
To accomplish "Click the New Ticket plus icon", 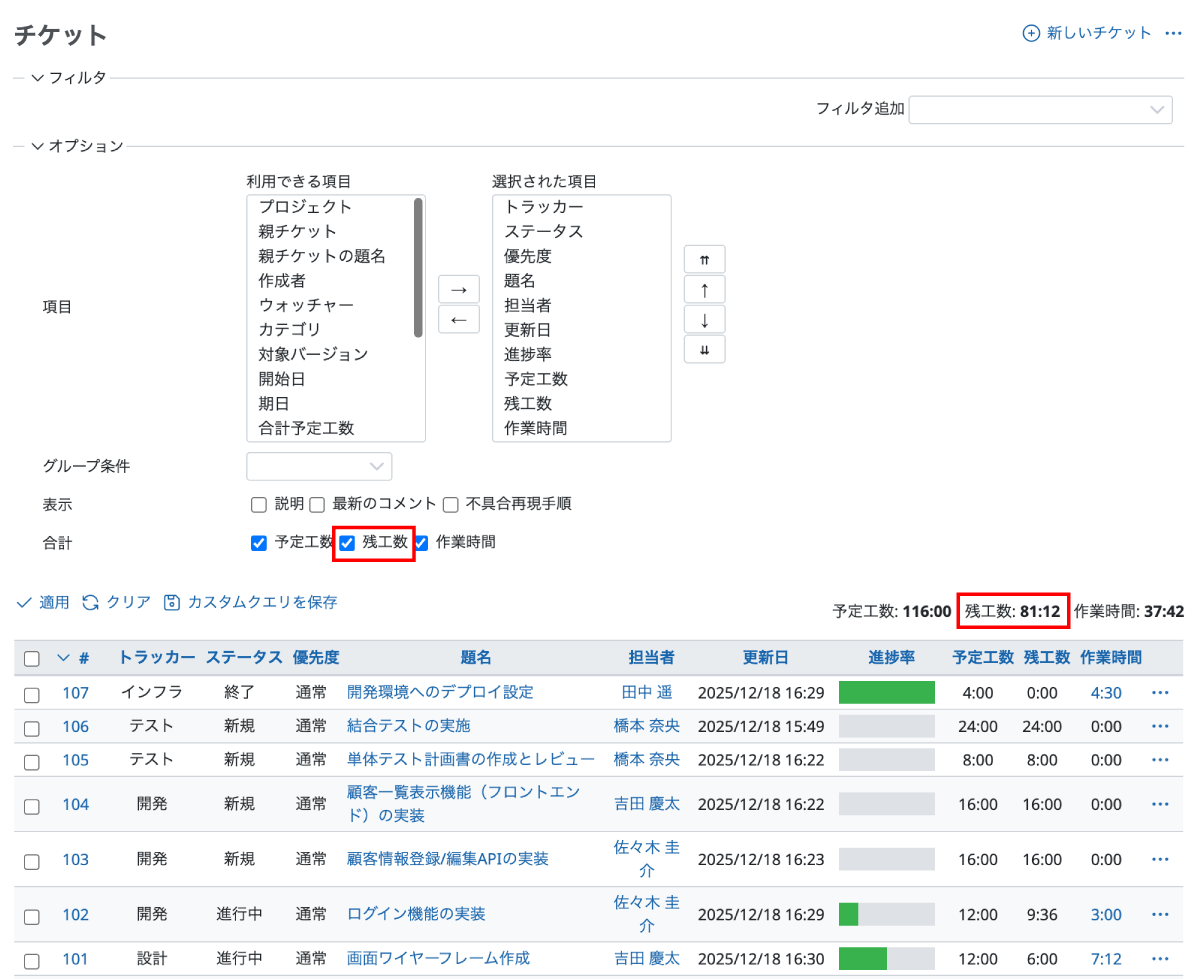I will [x=1031, y=33].
